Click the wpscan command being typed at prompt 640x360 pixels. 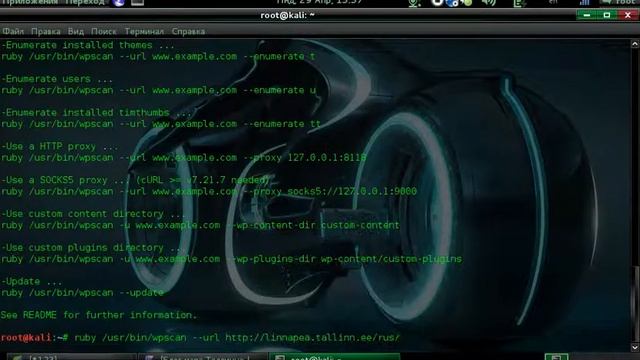pyautogui.click(x=237, y=338)
